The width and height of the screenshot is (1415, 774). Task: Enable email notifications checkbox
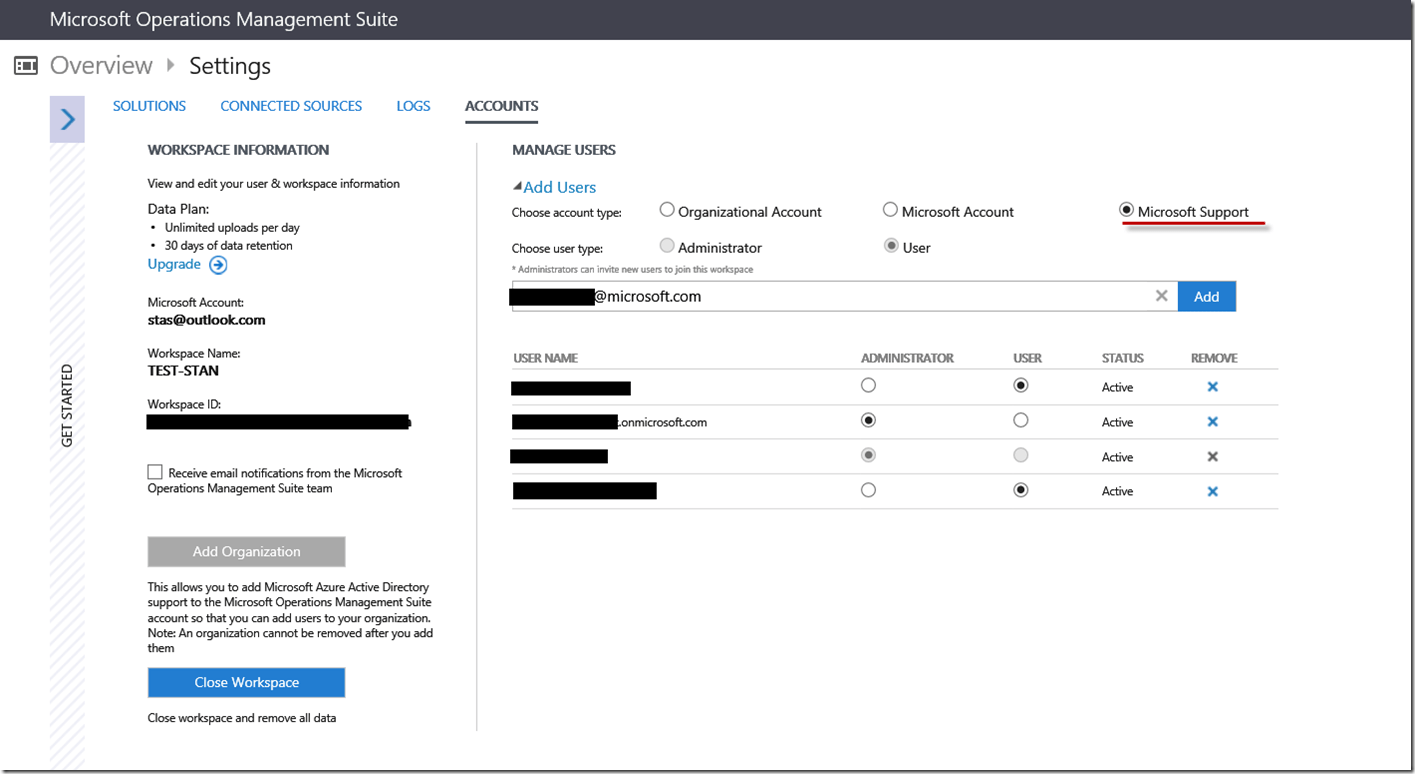[155, 472]
